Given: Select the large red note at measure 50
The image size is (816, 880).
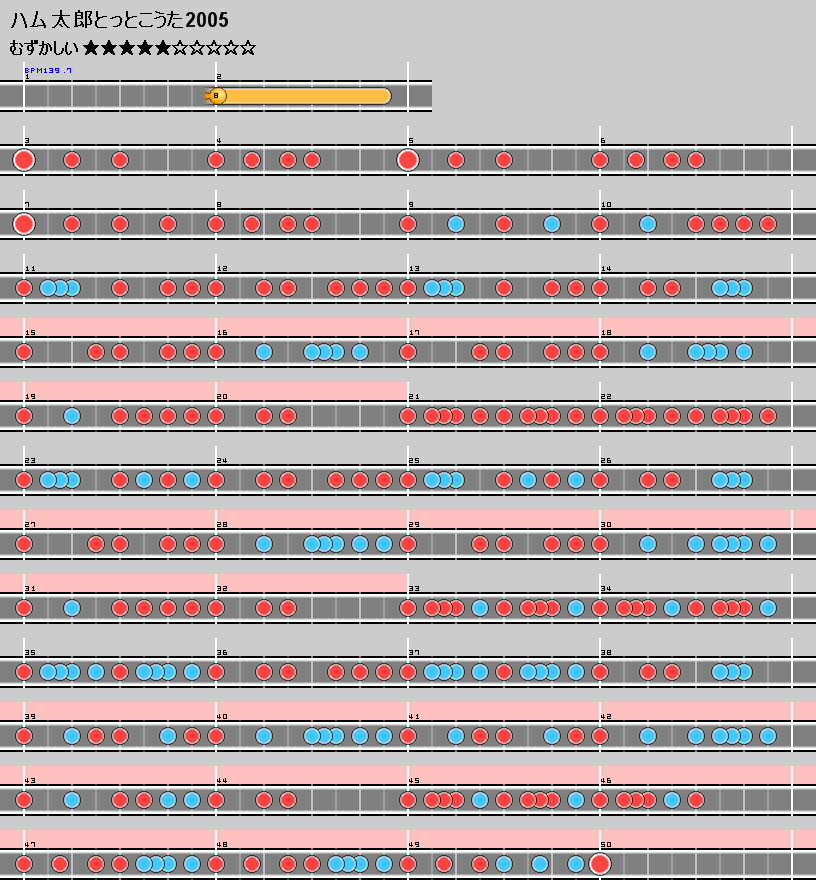Looking at the screenshot, I should [x=600, y=864].
